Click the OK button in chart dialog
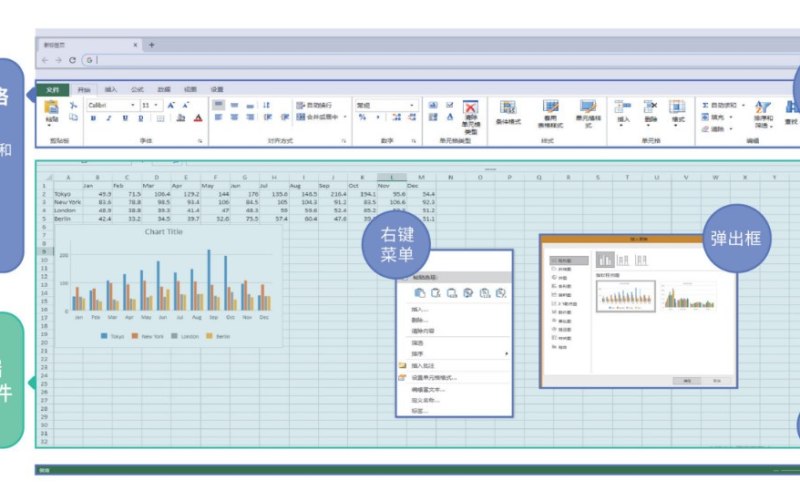 point(687,381)
